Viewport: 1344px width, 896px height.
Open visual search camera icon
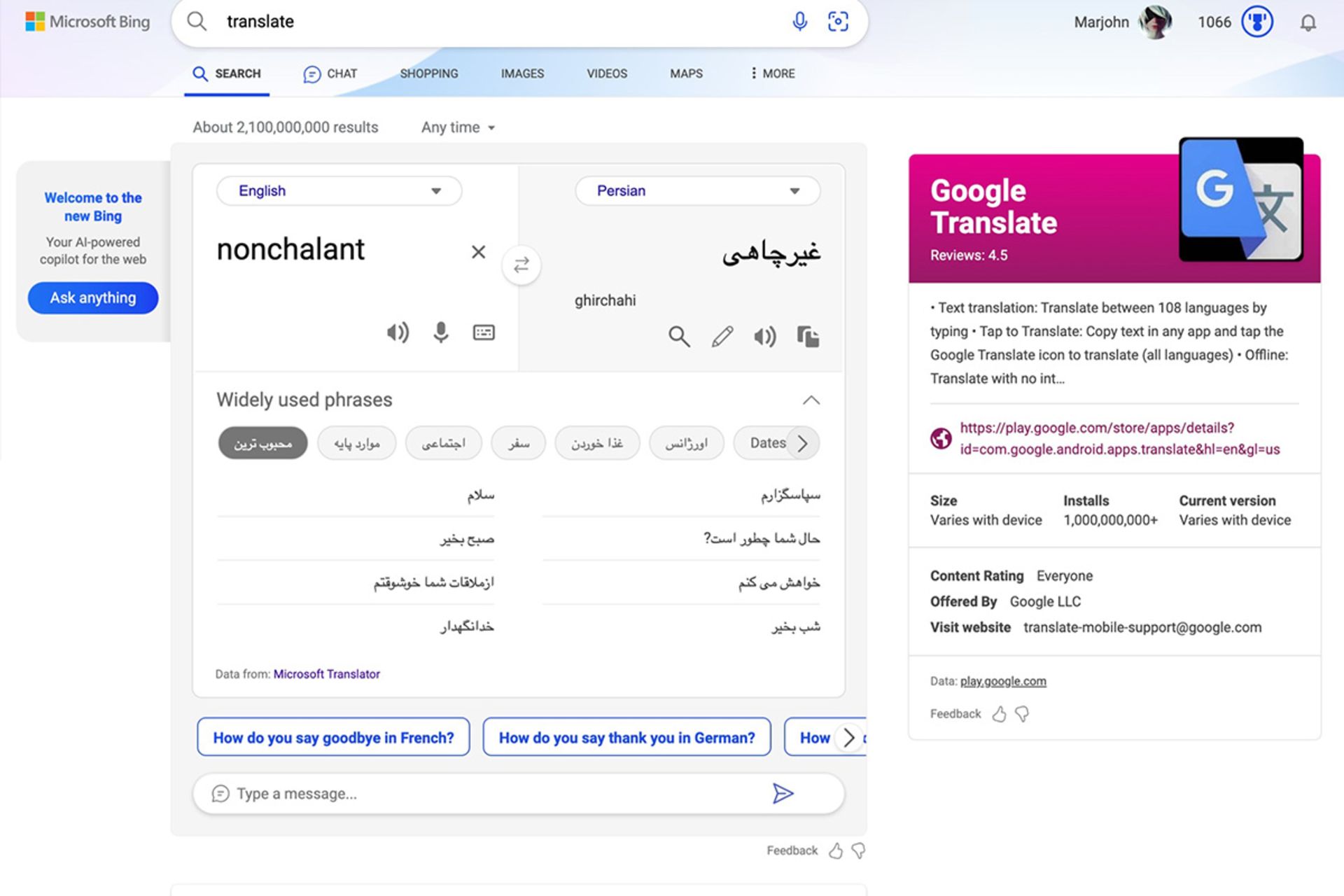pos(838,22)
